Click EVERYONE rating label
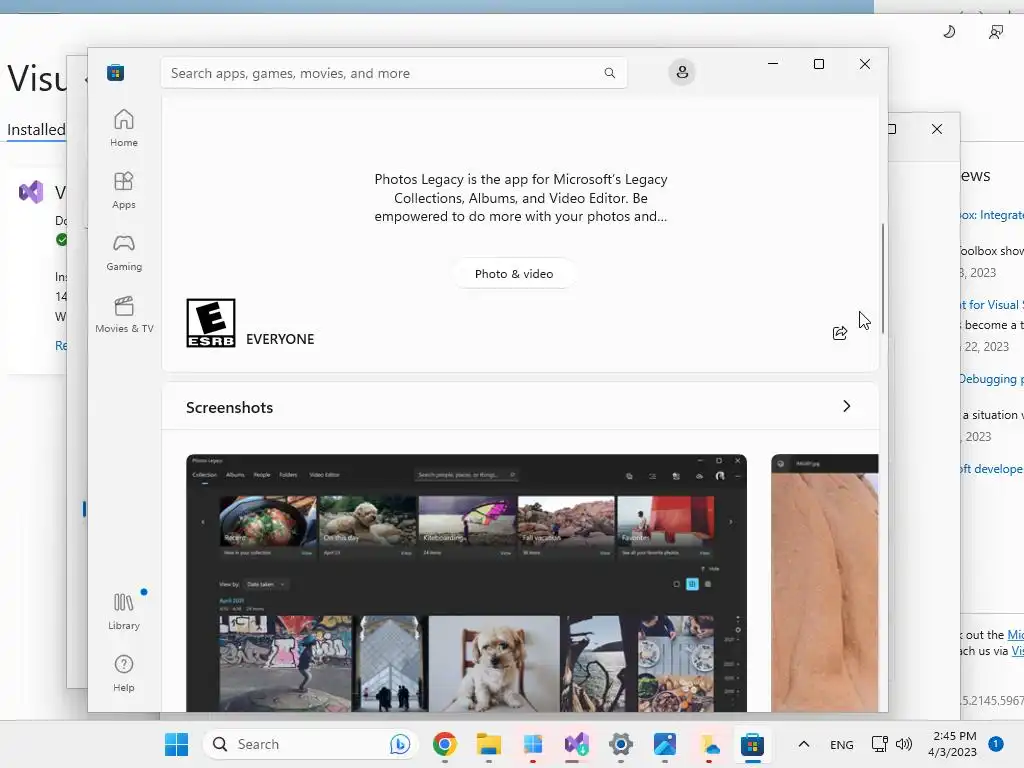1024x768 pixels. tap(280, 339)
